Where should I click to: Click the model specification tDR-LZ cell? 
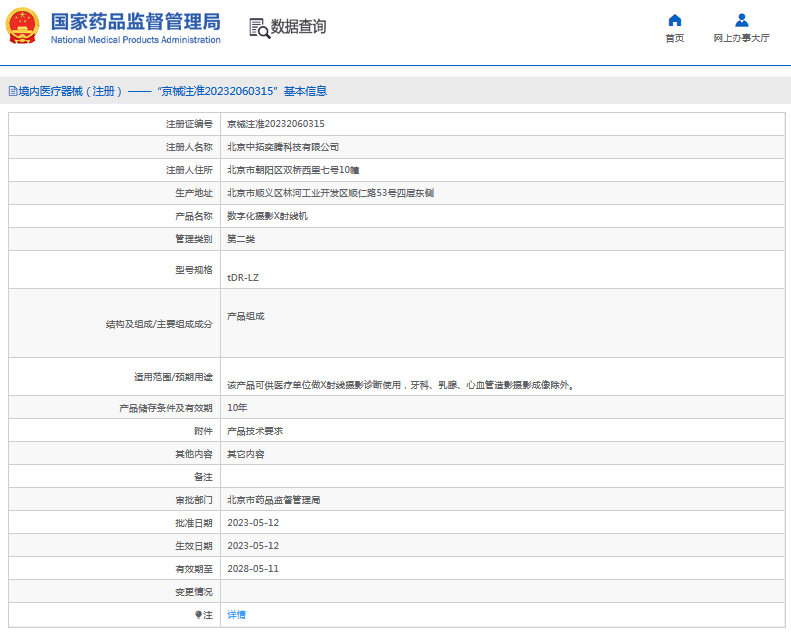pos(243,277)
